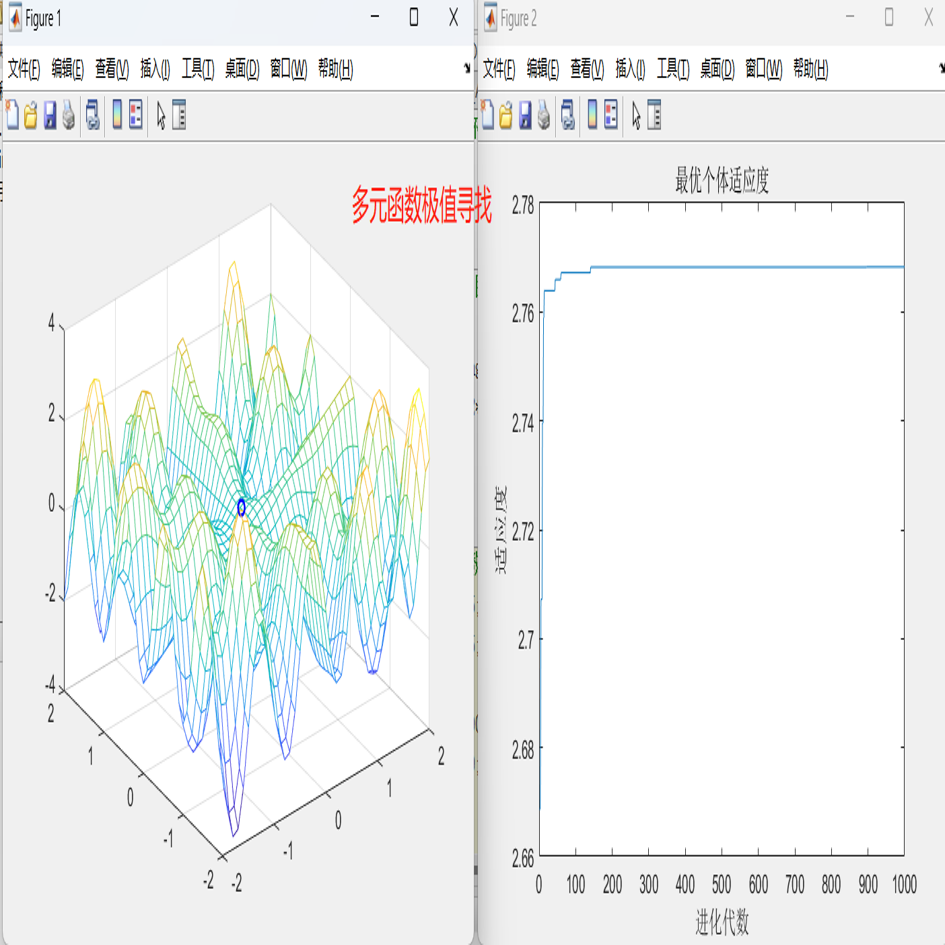Click y-axis label 适应度 in Figure 2
Viewport: 945px width, 945px height.
[x=500, y=530]
